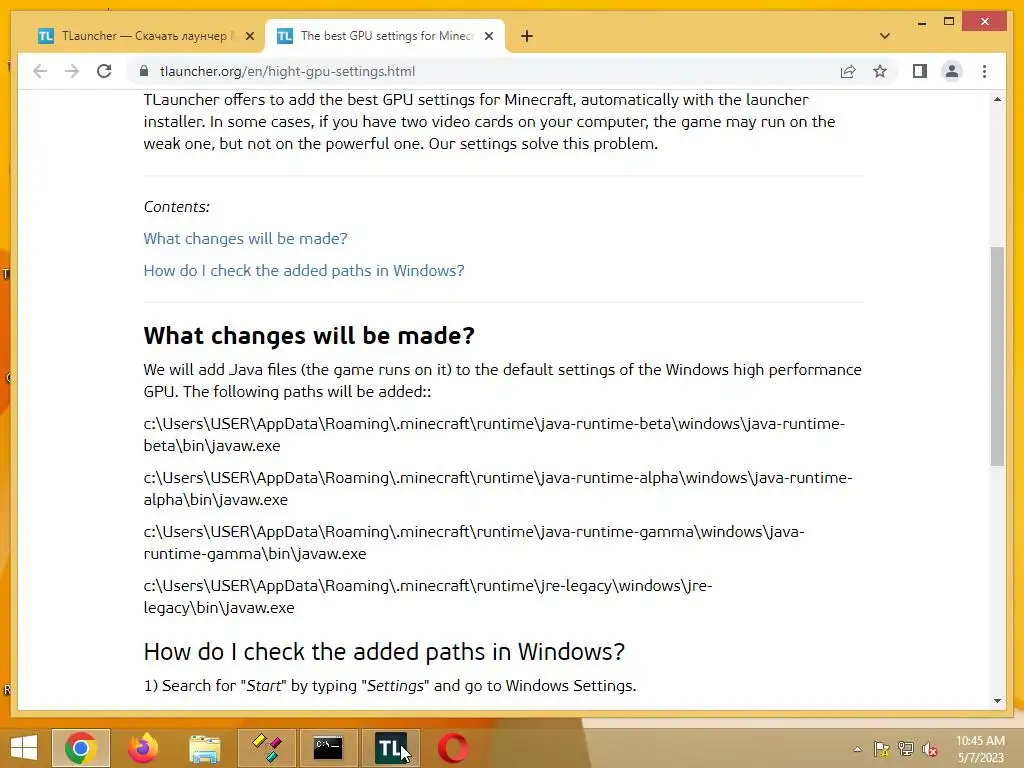Open the pencil tool app on taskbar
The image size is (1024, 768).
pyautogui.click(x=266, y=748)
